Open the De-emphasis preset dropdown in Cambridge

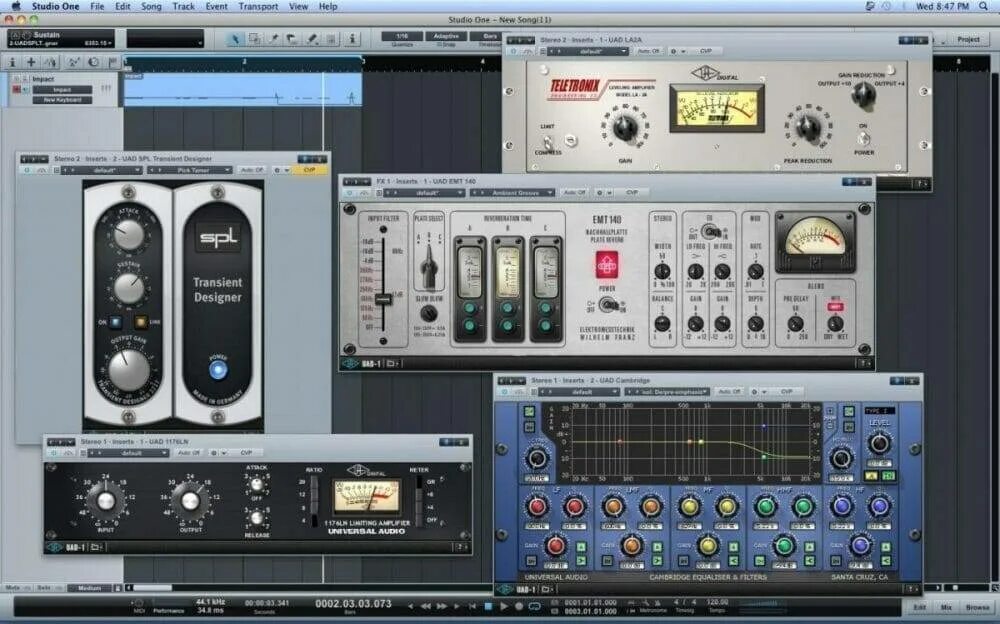pyautogui.click(x=666, y=392)
